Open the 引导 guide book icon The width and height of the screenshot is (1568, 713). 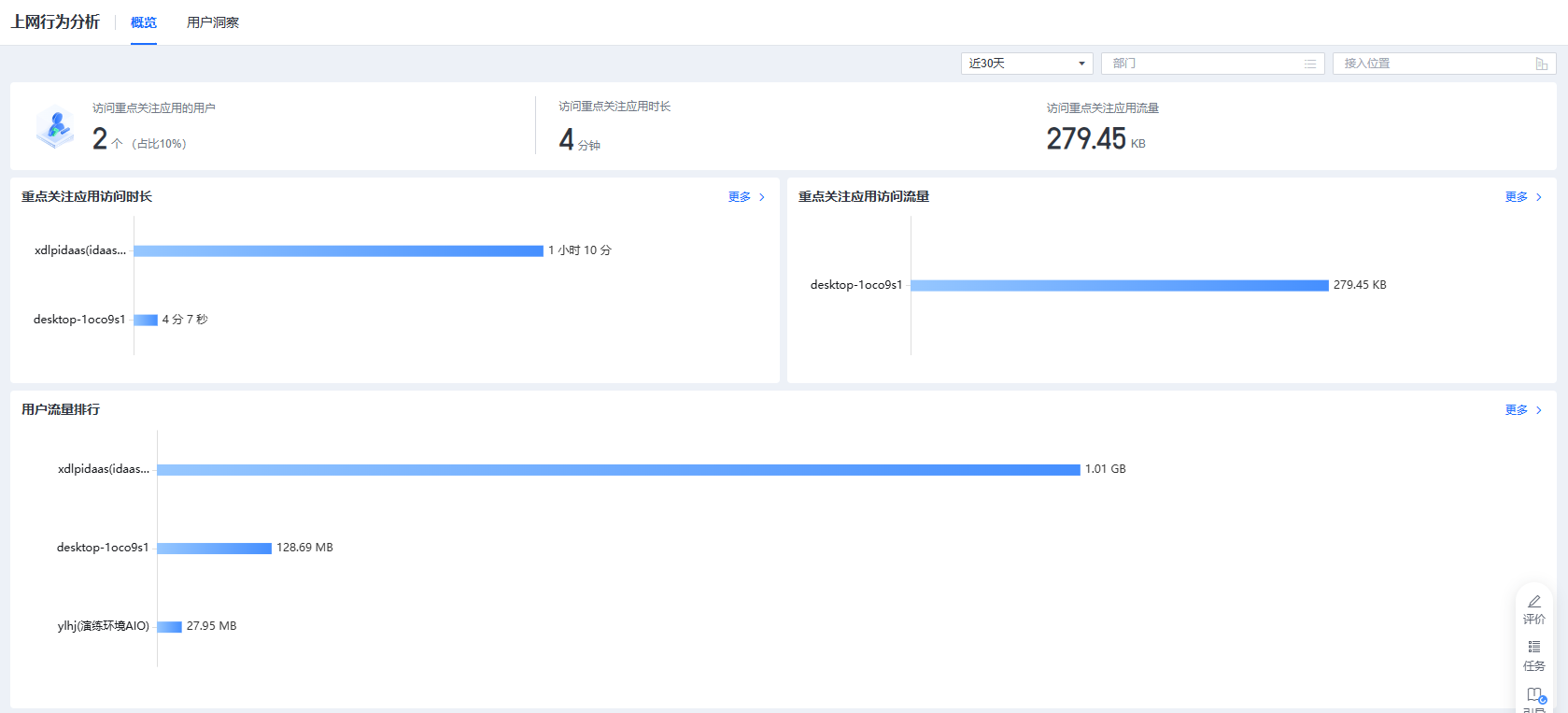pos(1533,694)
